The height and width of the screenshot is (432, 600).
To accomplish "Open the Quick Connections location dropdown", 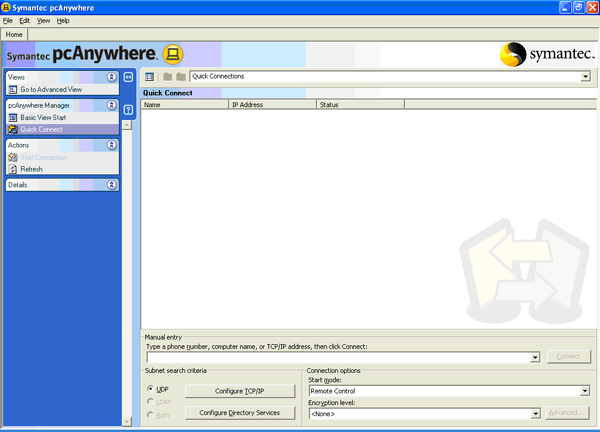I will click(585, 77).
